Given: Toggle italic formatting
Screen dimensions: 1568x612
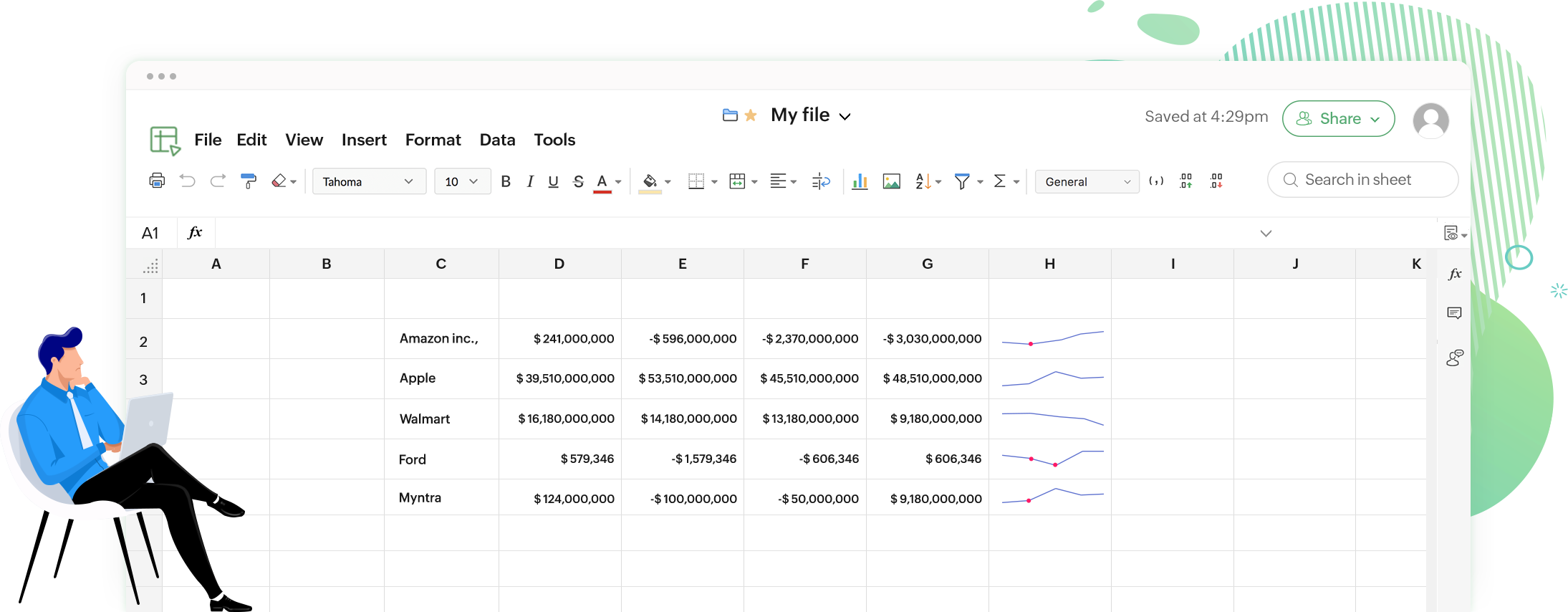Looking at the screenshot, I should point(530,181).
